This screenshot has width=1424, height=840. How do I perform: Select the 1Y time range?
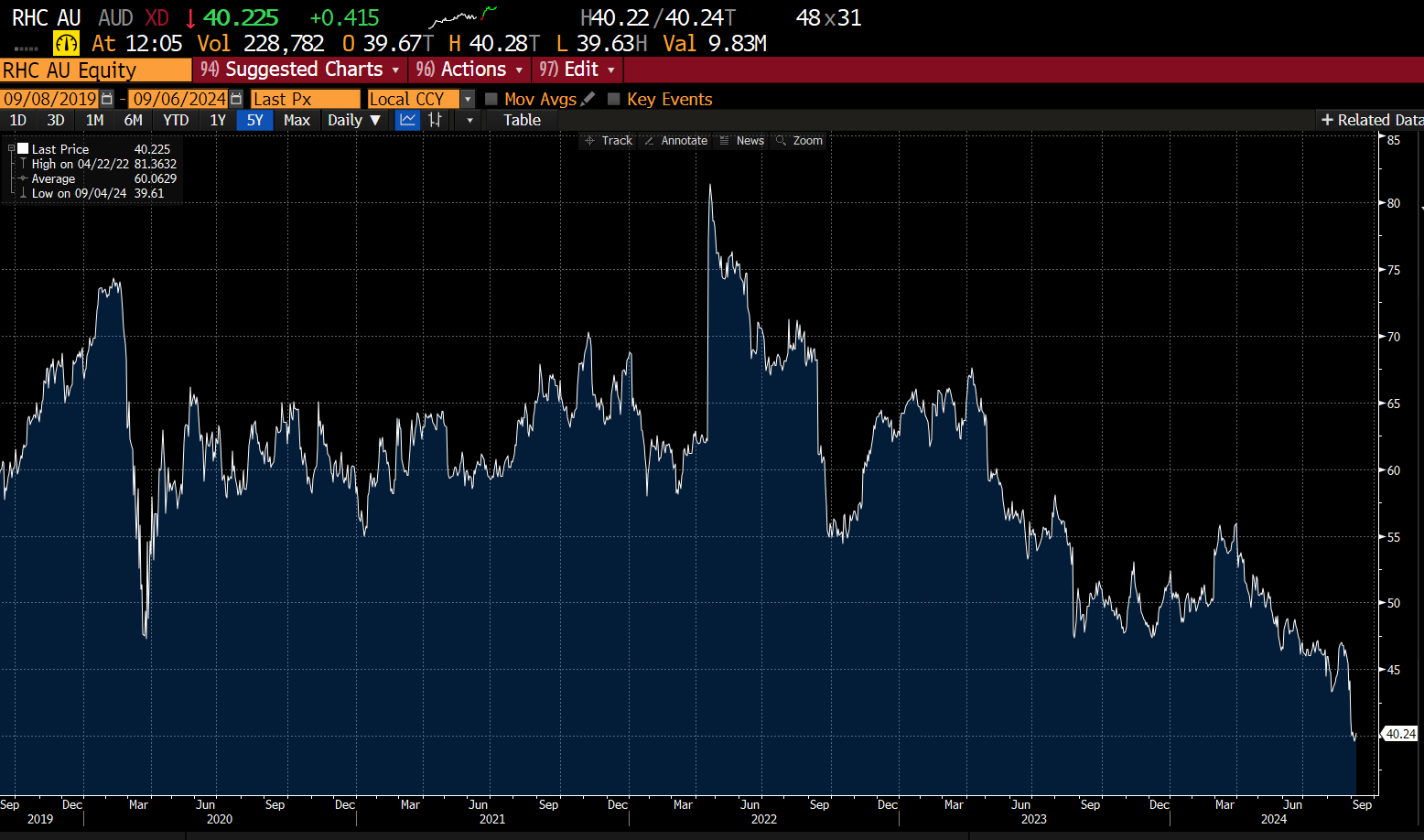pyautogui.click(x=217, y=120)
